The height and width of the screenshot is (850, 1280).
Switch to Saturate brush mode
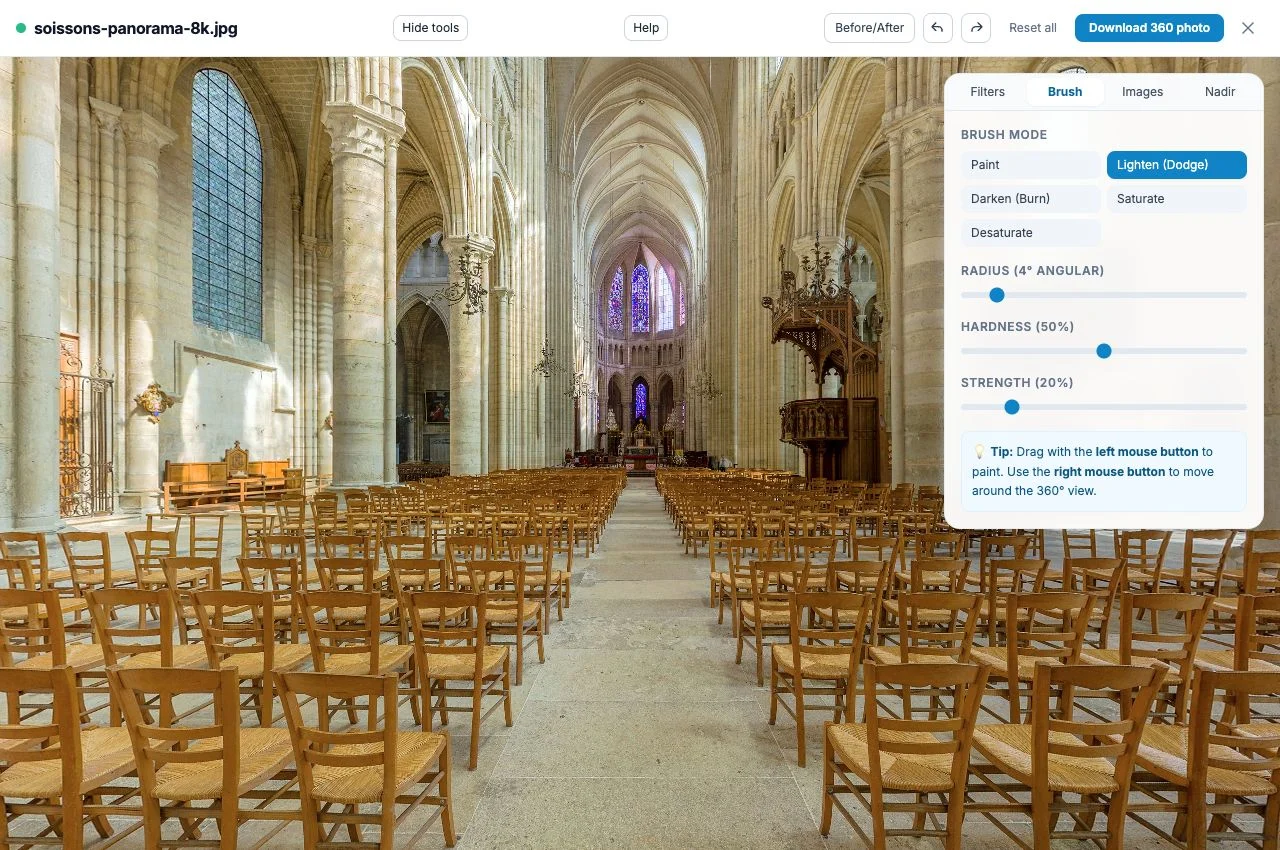click(1177, 199)
